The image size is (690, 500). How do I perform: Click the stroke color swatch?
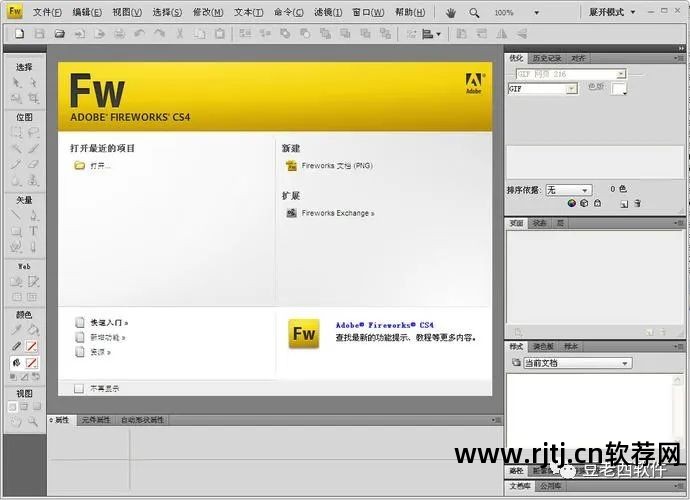coord(32,346)
